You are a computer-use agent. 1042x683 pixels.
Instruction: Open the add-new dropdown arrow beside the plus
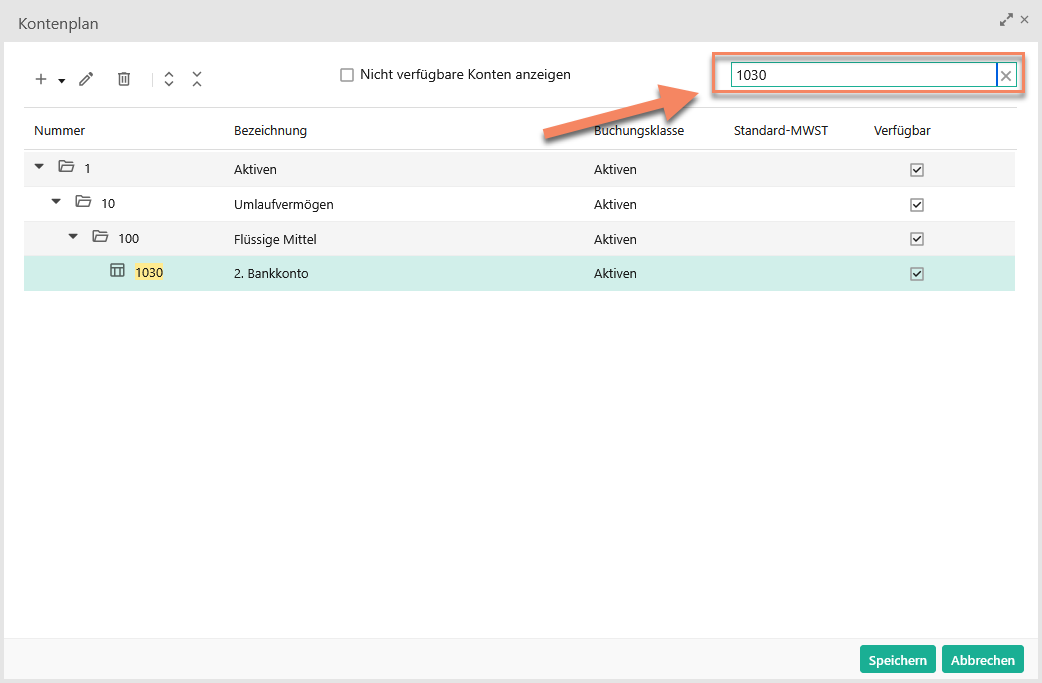point(62,81)
